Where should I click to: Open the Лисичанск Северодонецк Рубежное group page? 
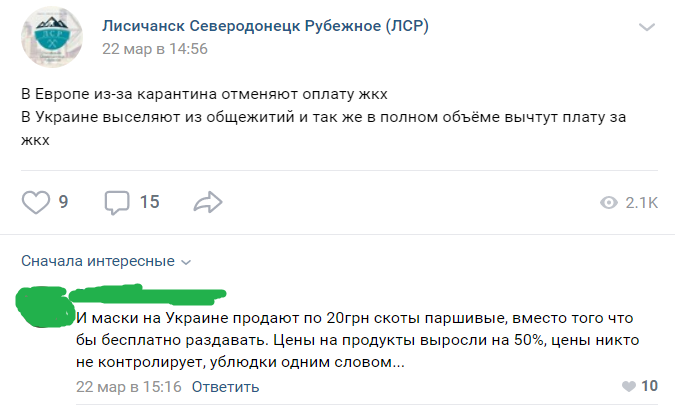[265, 26]
